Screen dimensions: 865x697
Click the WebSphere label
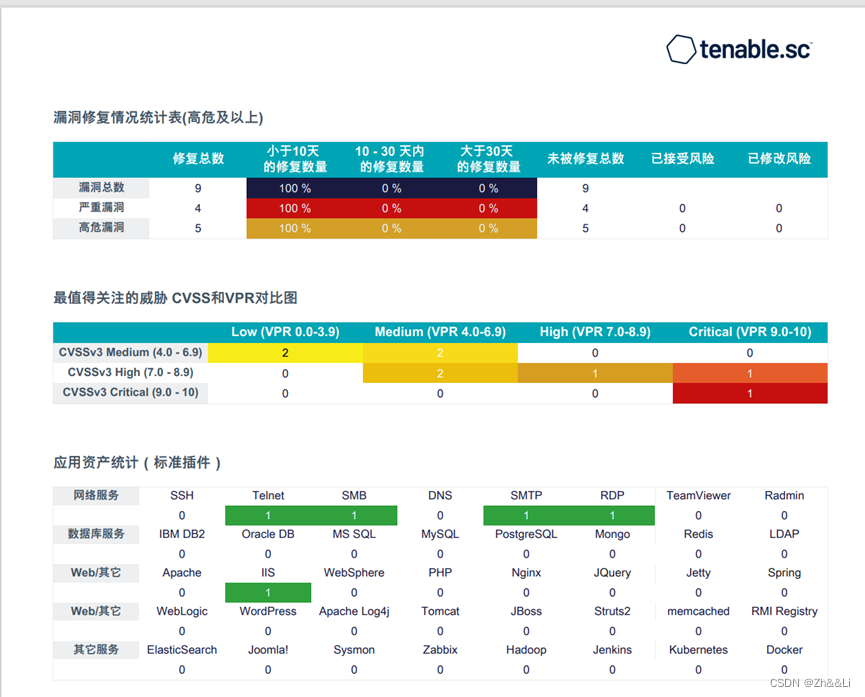point(354,573)
